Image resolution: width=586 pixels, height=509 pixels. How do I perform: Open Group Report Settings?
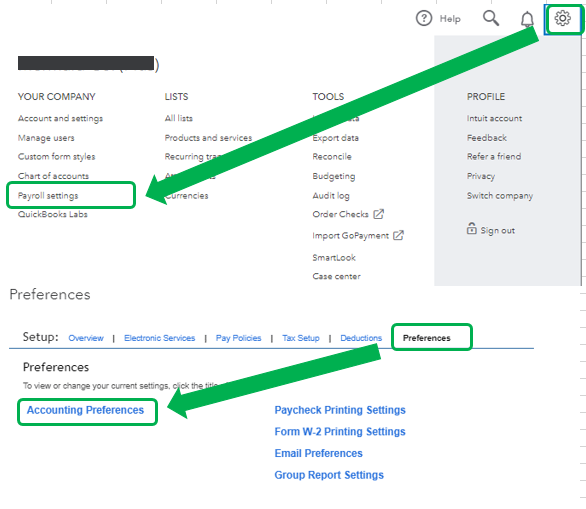(x=329, y=475)
